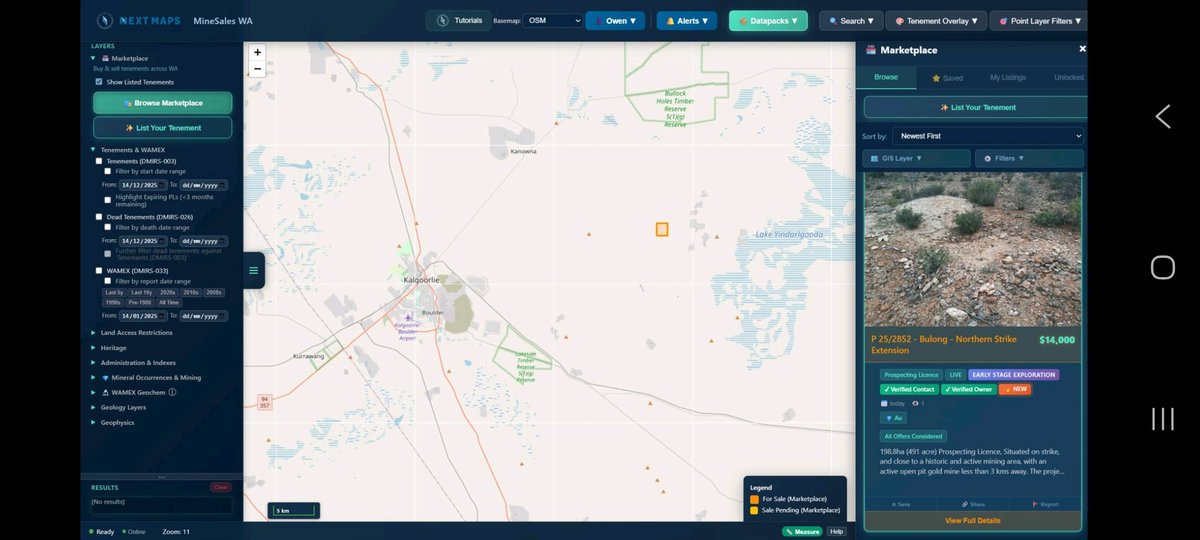Click the WAMEX Geochem info icon

(x=172, y=393)
